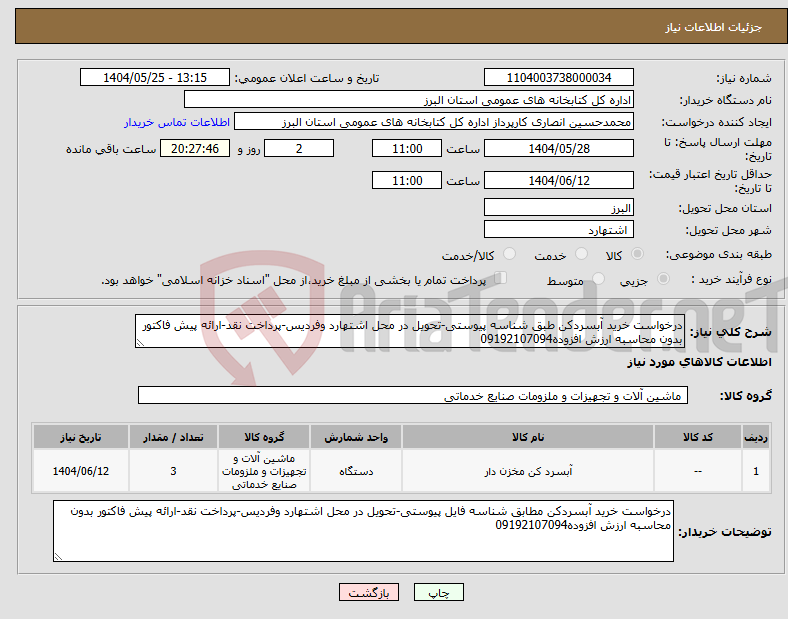Click the remaining days field showing 2
The width and height of the screenshot is (788, 619).
point(299,148)
